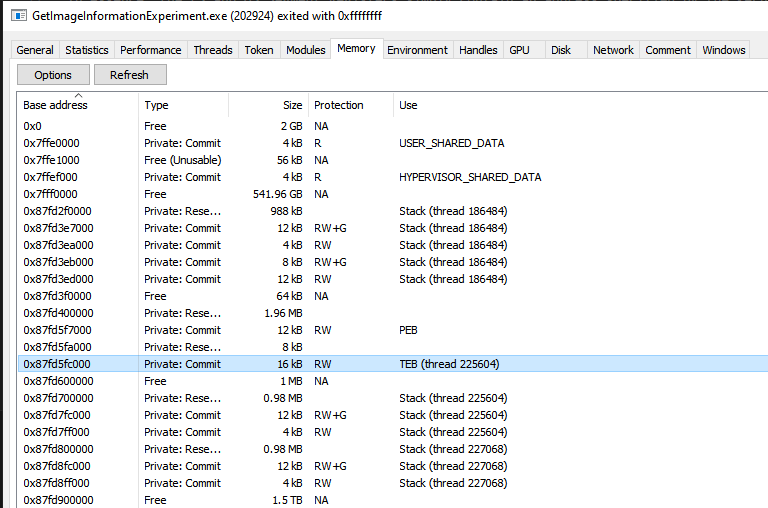The image size is (768, 508).
Task: Sort list by Protection column header
Action: point(339,105)
